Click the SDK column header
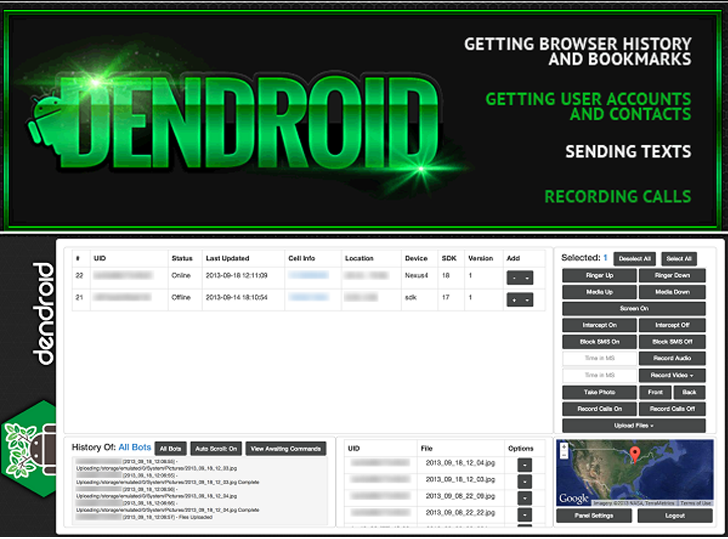Image resolution: width=728 pixels, height=539 pixels. click(449, 258)
